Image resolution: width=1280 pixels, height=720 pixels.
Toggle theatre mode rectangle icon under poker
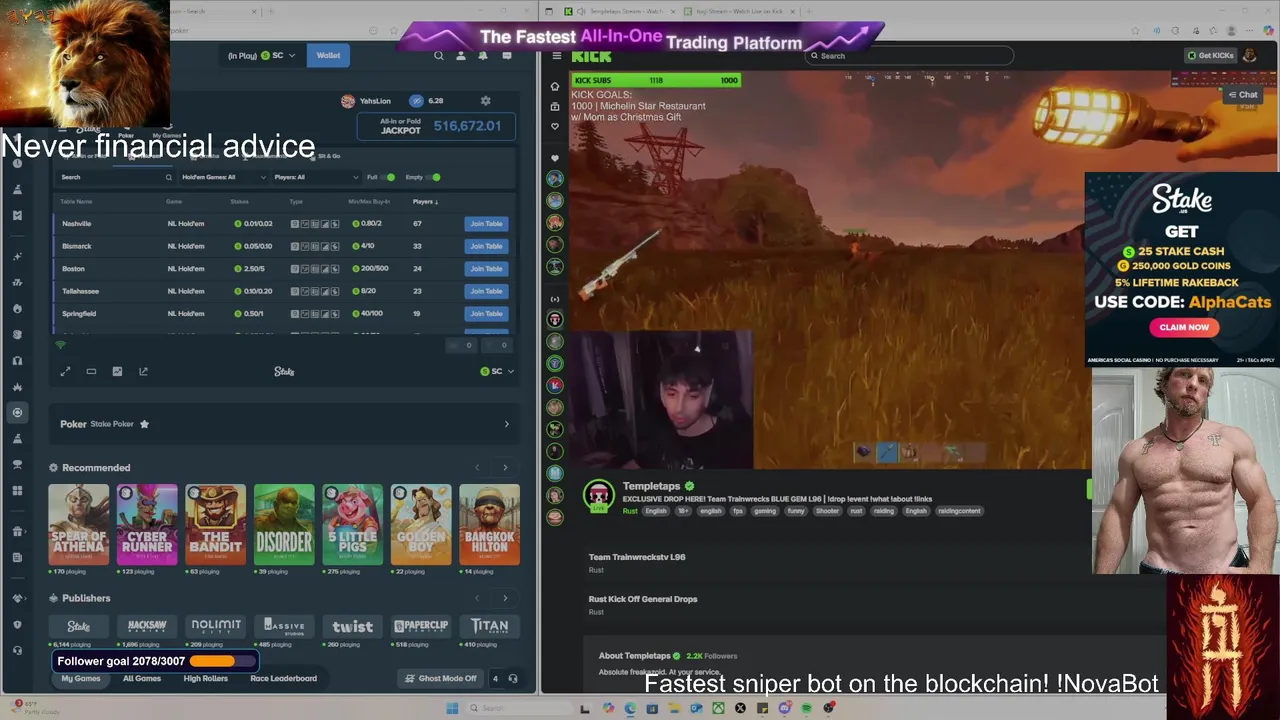(x=91, y=371)
